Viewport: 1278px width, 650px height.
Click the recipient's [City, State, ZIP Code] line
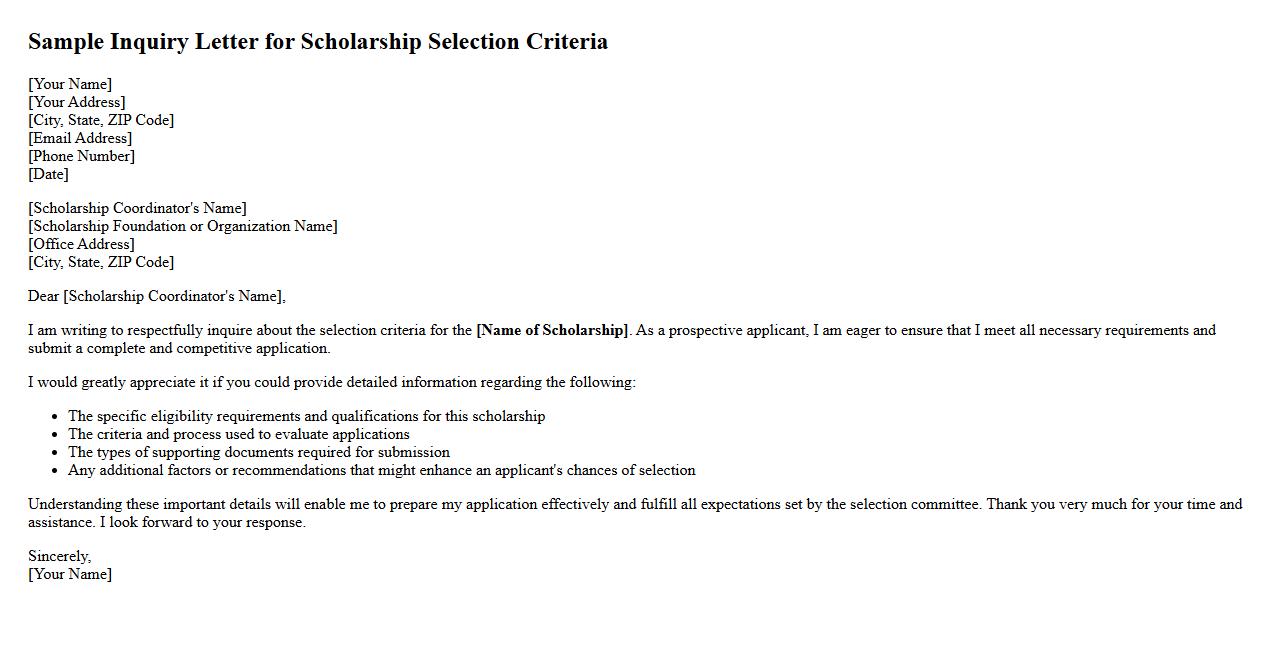pyautogui.click(x=101, y=262)
